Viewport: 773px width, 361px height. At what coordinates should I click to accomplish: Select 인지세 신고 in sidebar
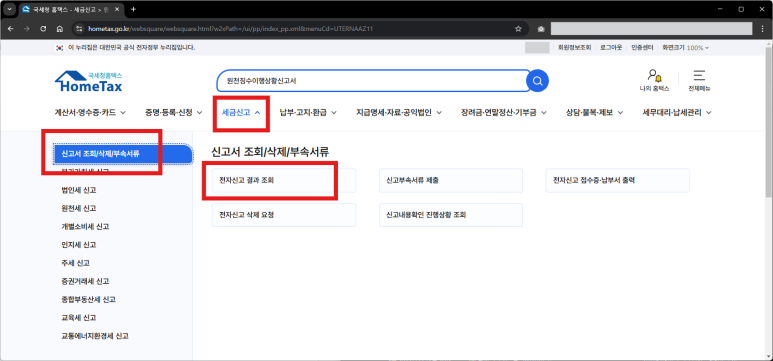click(x=79, y=245)
